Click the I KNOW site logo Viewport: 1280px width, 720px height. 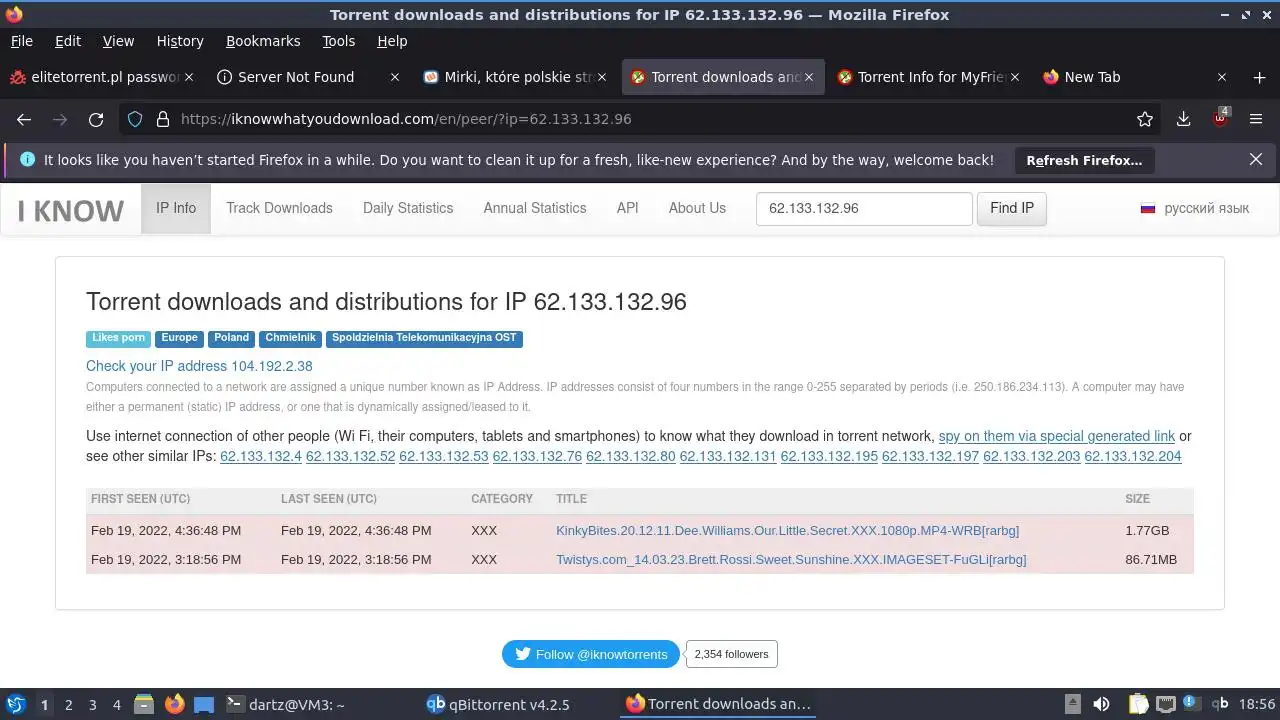pos(71,211)
